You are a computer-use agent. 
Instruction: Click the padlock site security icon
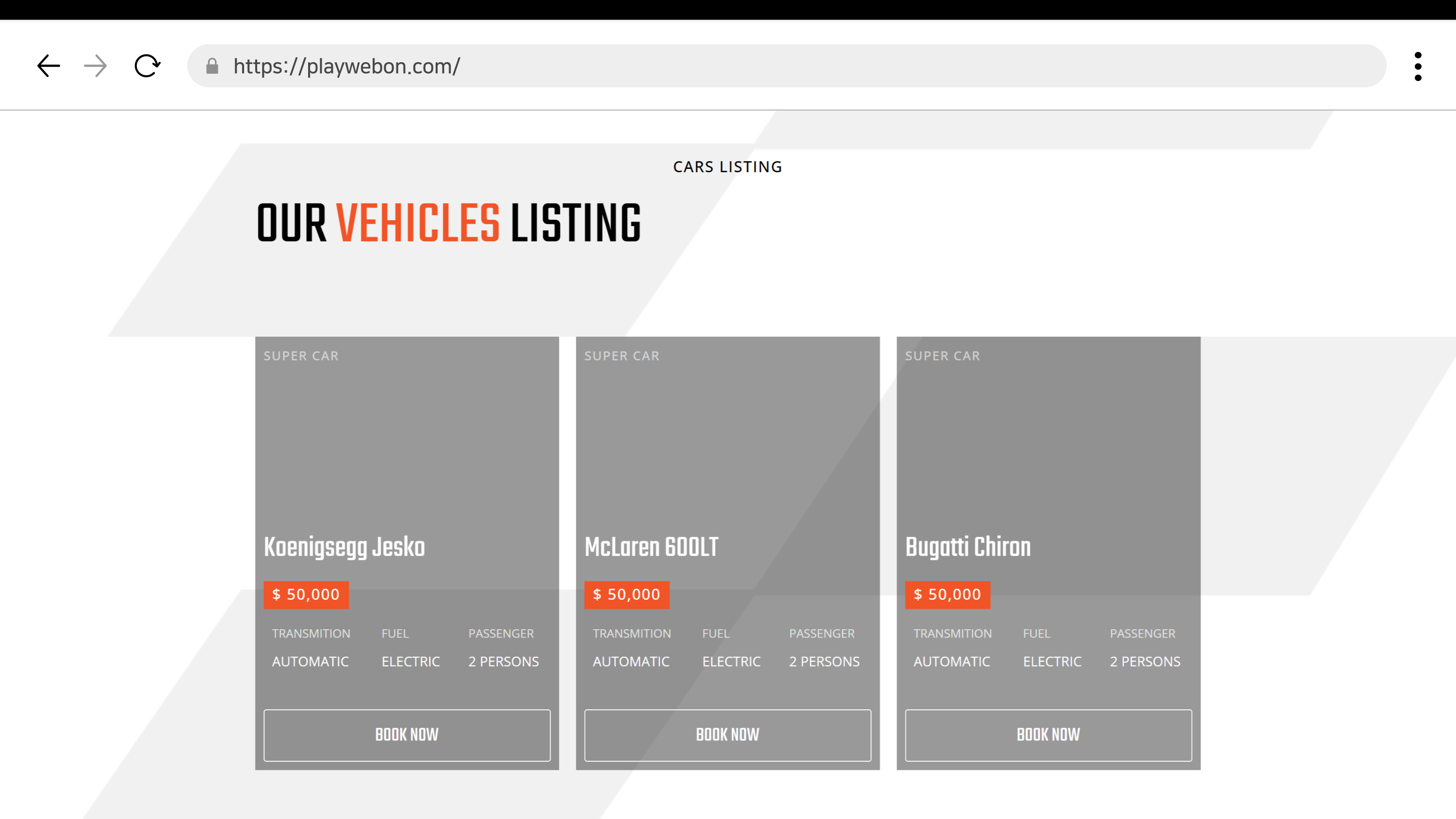coord(212,66)
